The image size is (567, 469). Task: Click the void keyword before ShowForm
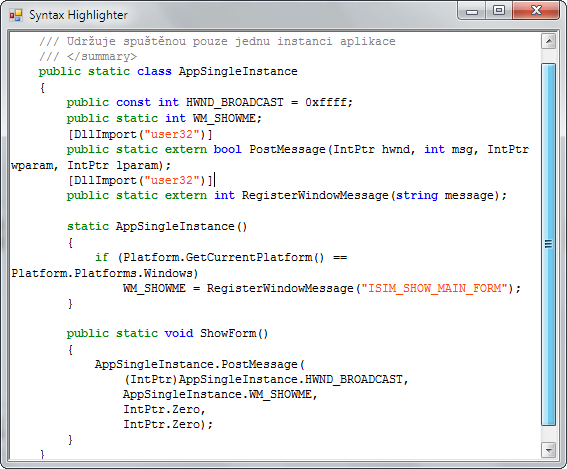179,333
